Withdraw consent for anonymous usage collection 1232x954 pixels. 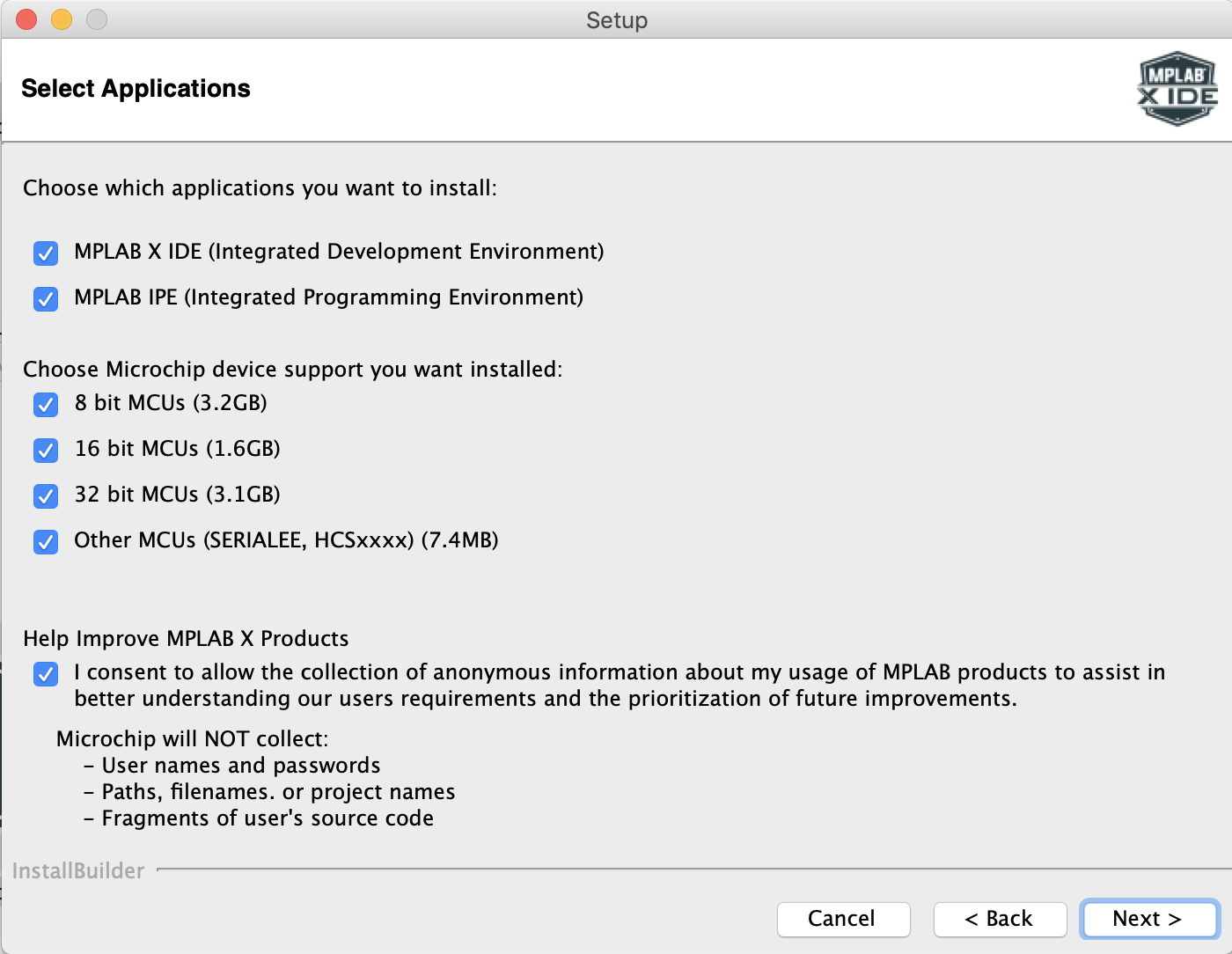point(46,674)
